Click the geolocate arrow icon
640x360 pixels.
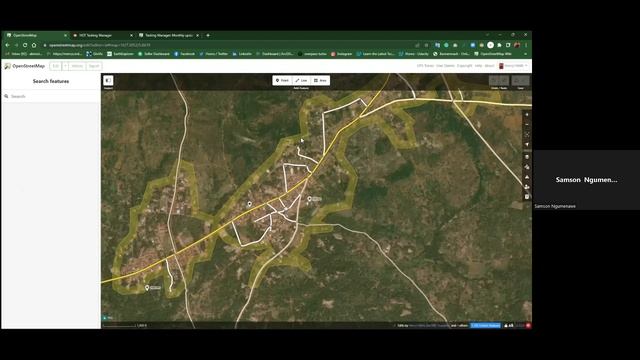point(527,144)
